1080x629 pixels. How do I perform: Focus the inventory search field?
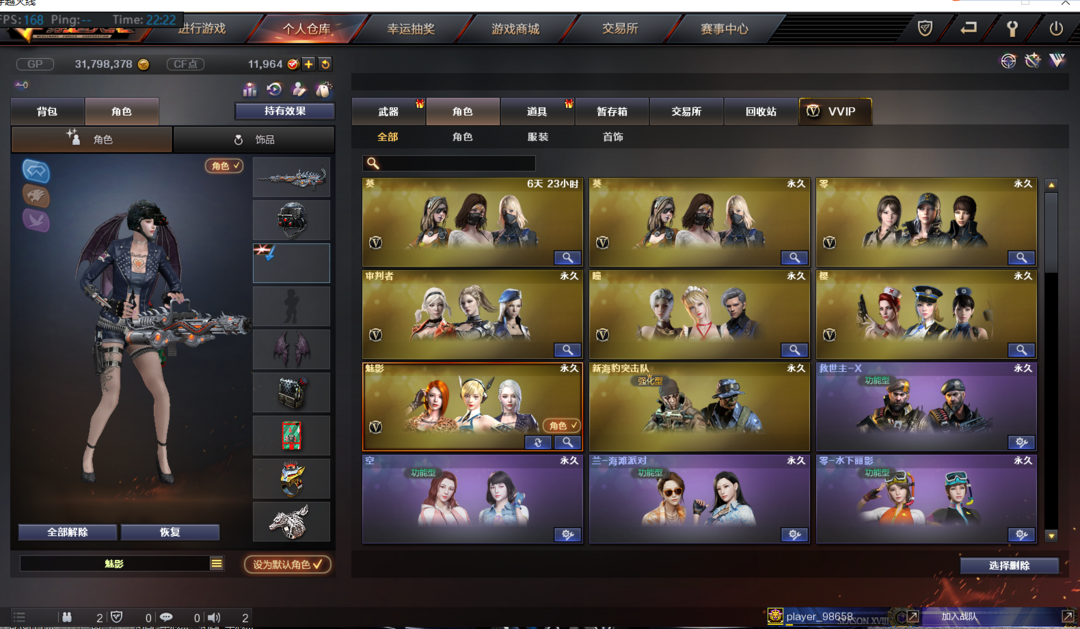coord(449,163)
